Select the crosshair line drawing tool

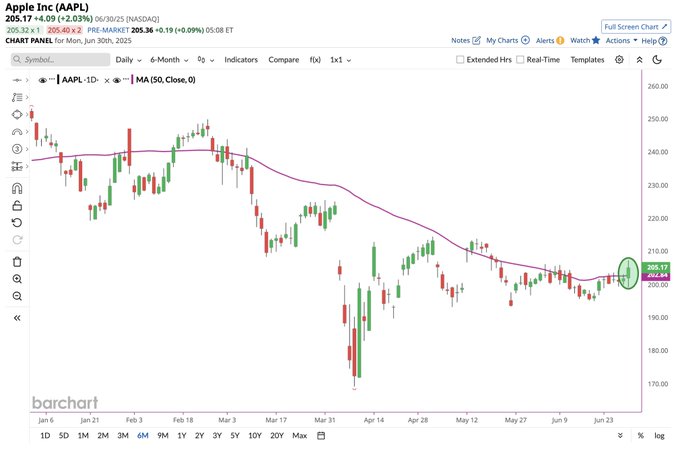pyautogui.click(x=17, y=80)
